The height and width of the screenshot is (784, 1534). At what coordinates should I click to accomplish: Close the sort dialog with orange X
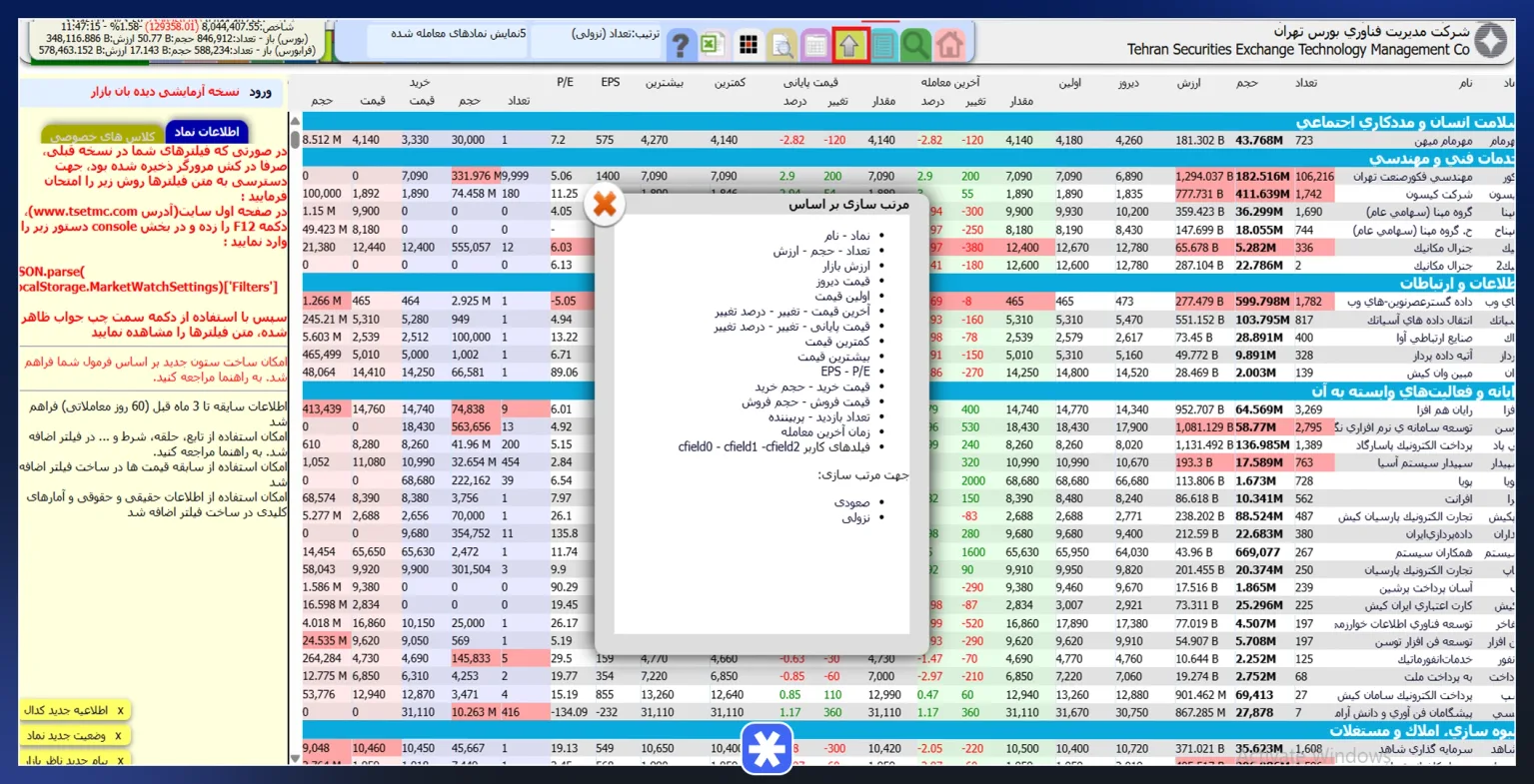click(605, 205)
